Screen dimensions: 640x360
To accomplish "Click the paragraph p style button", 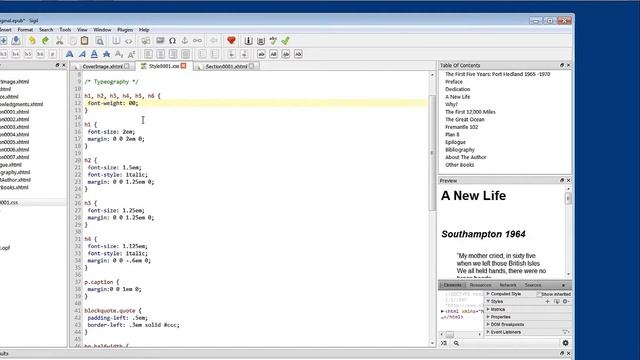I will click(52, 54).
